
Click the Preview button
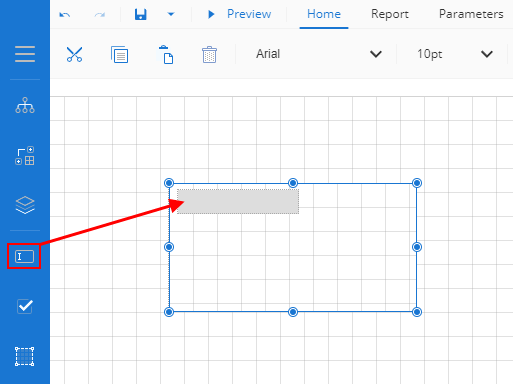[x=239, y=14]
